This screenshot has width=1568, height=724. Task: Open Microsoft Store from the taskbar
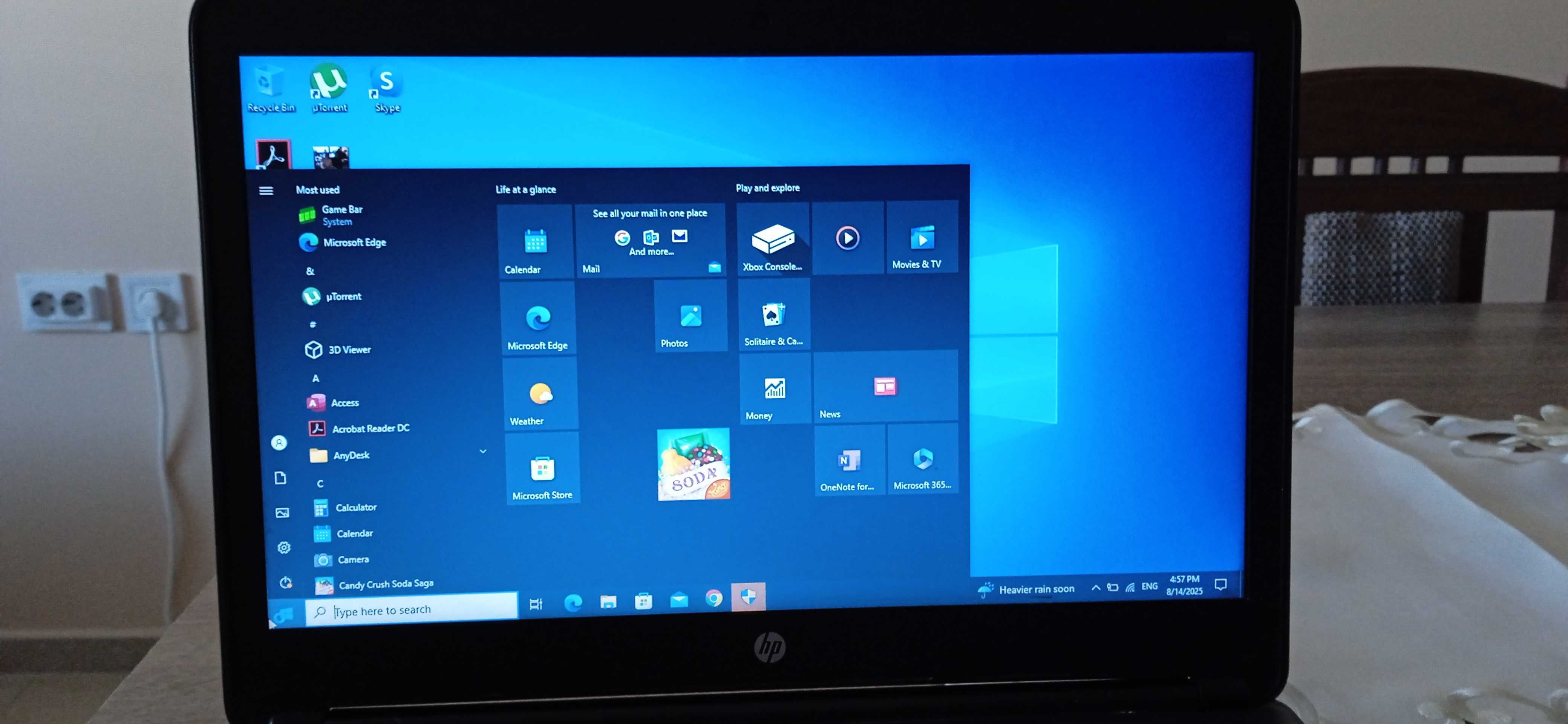click(x=643, y=601)
